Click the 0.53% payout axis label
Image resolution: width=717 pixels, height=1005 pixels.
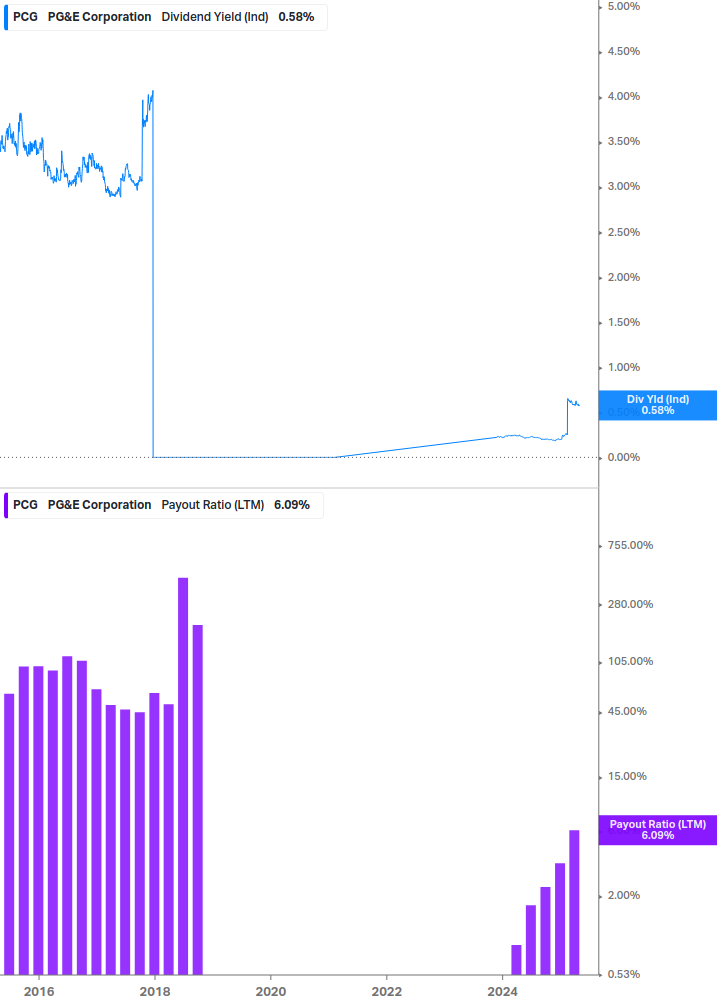[x=623, y=974]
